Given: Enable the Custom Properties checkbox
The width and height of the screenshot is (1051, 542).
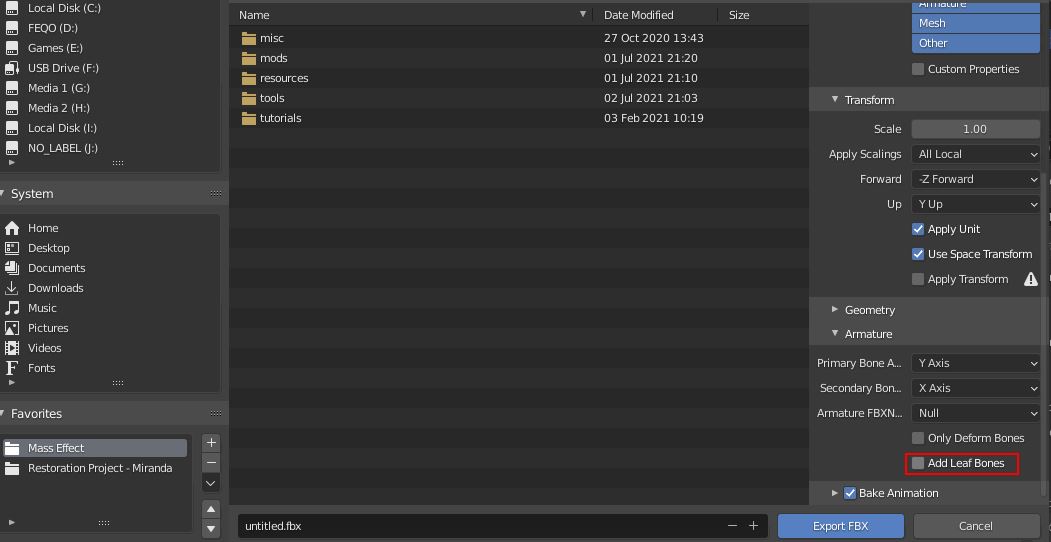Looking at the screenshot, I should [x=918, y=69].
